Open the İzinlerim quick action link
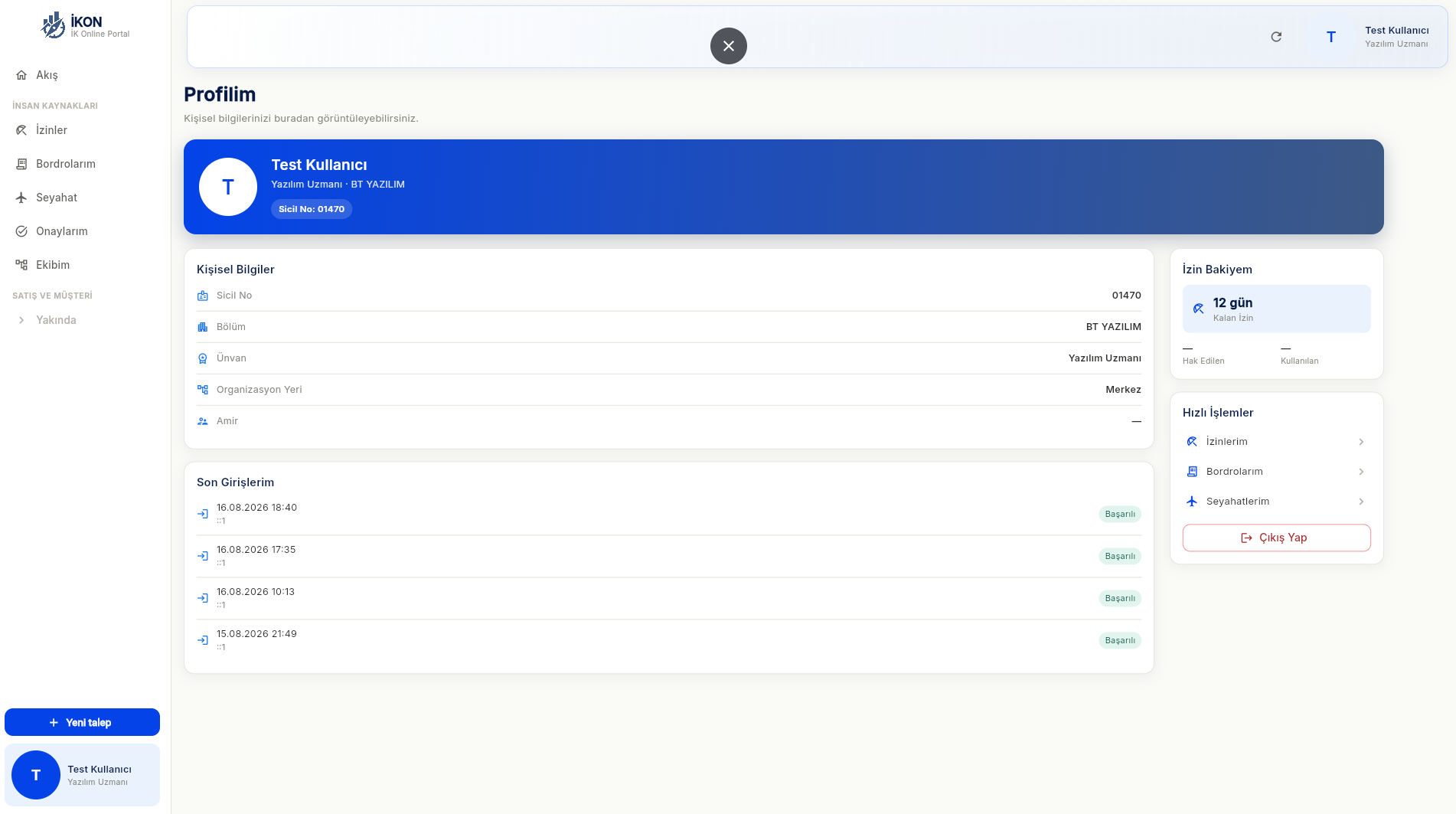1456x814 pixels. (1276, 442)
